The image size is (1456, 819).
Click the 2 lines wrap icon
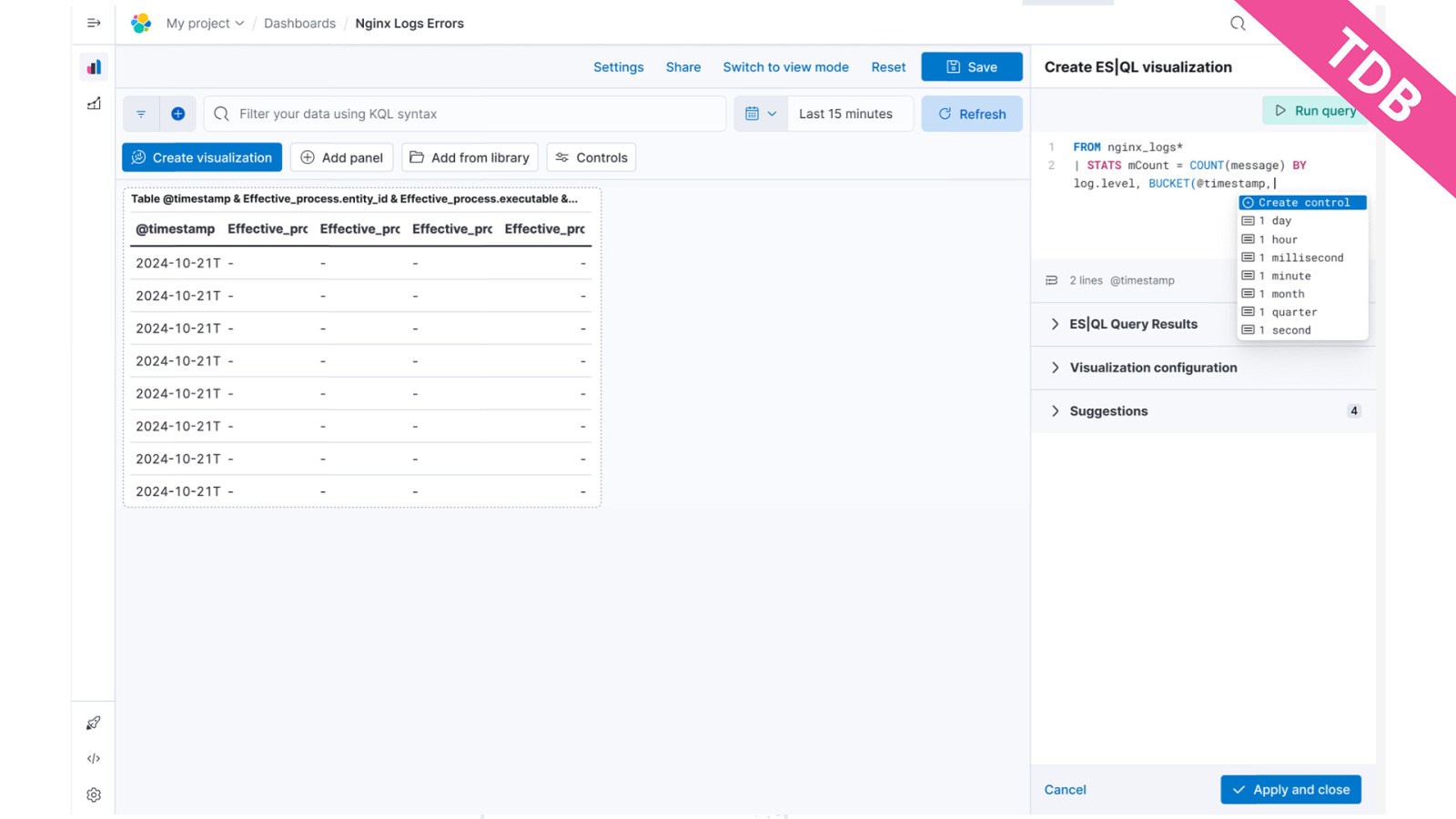1052,280
